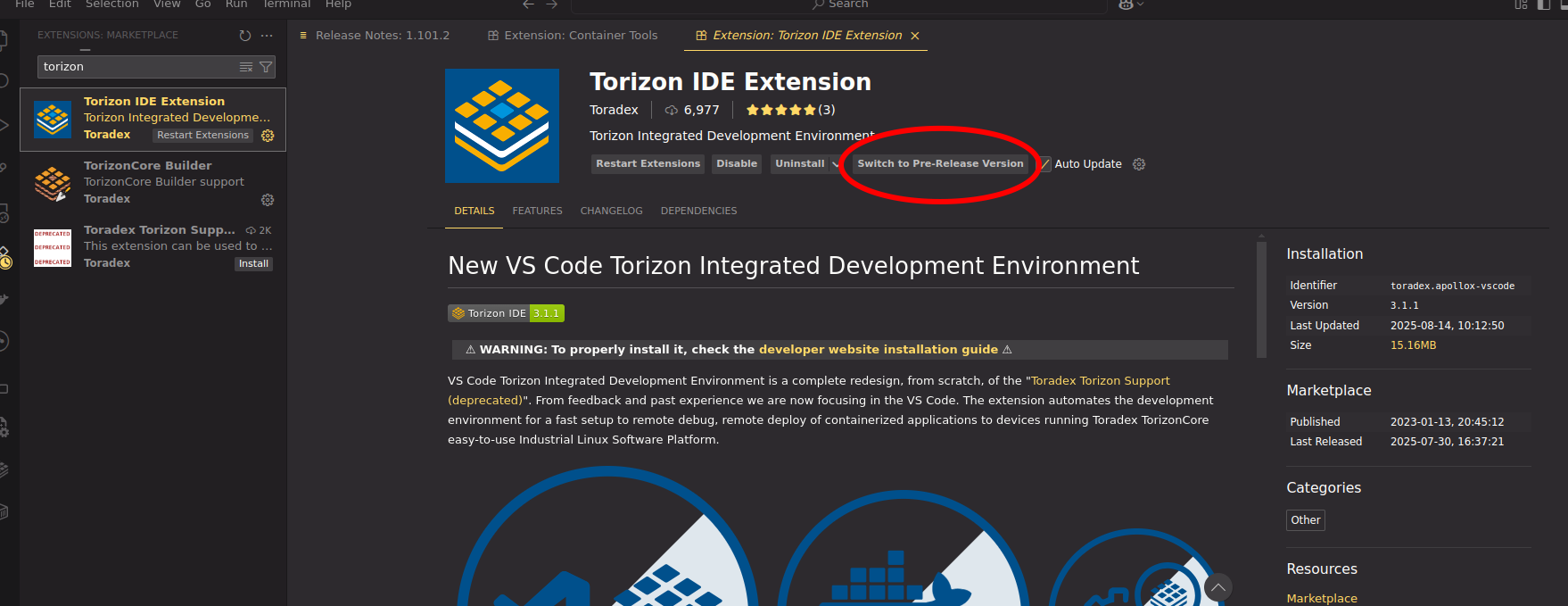1568x606 pixels.
Task: Open developer website installation guide link
Action: click(879, 350)
